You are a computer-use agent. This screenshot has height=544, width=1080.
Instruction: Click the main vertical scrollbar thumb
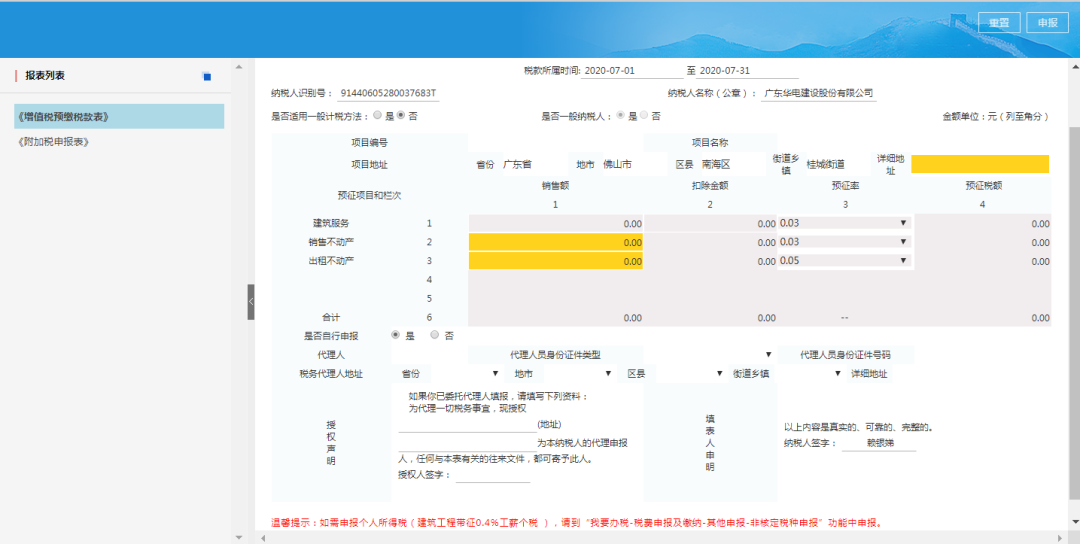pyautogui.click(x=1074, y=313)
